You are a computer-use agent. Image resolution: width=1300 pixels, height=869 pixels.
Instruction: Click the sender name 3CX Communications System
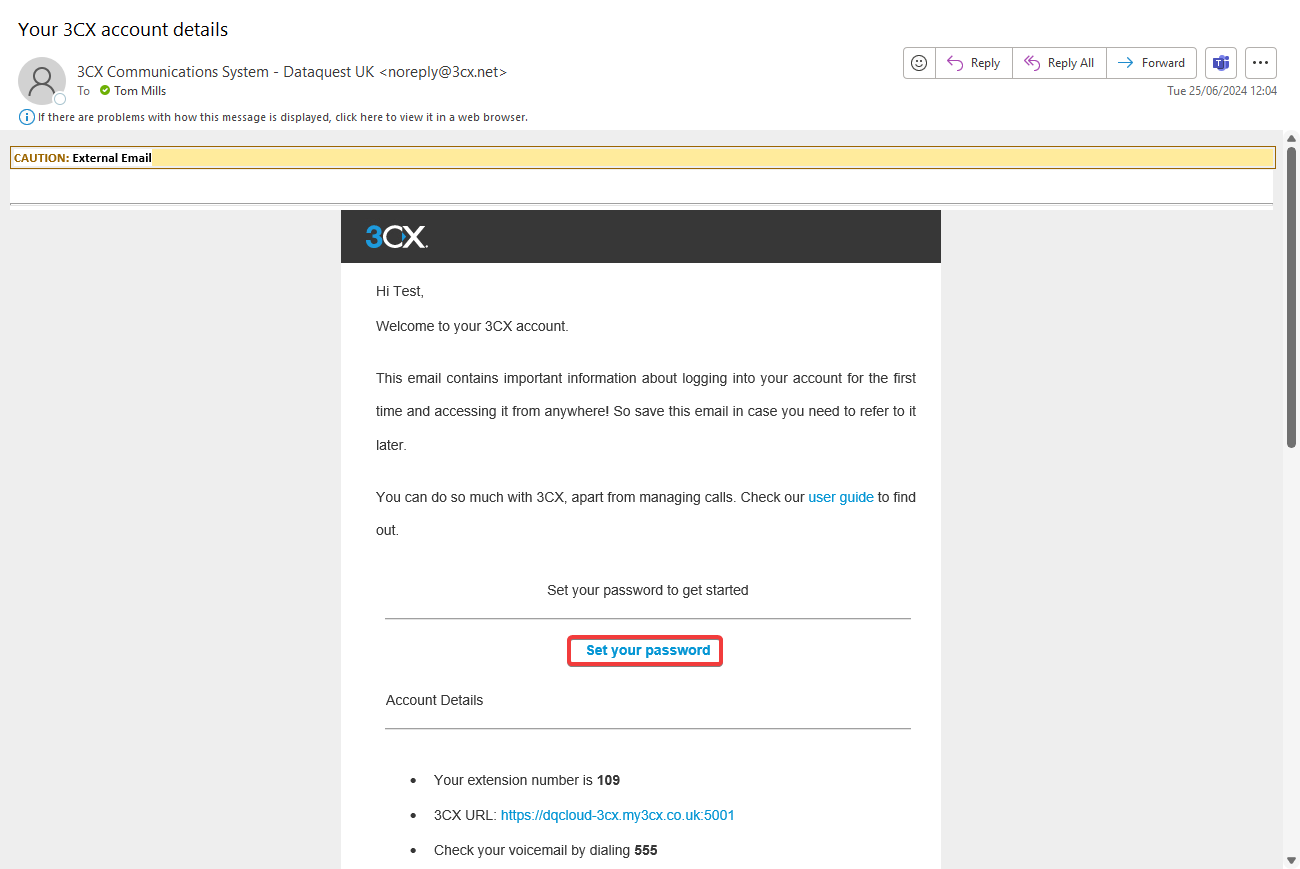[x=292, y=72]
